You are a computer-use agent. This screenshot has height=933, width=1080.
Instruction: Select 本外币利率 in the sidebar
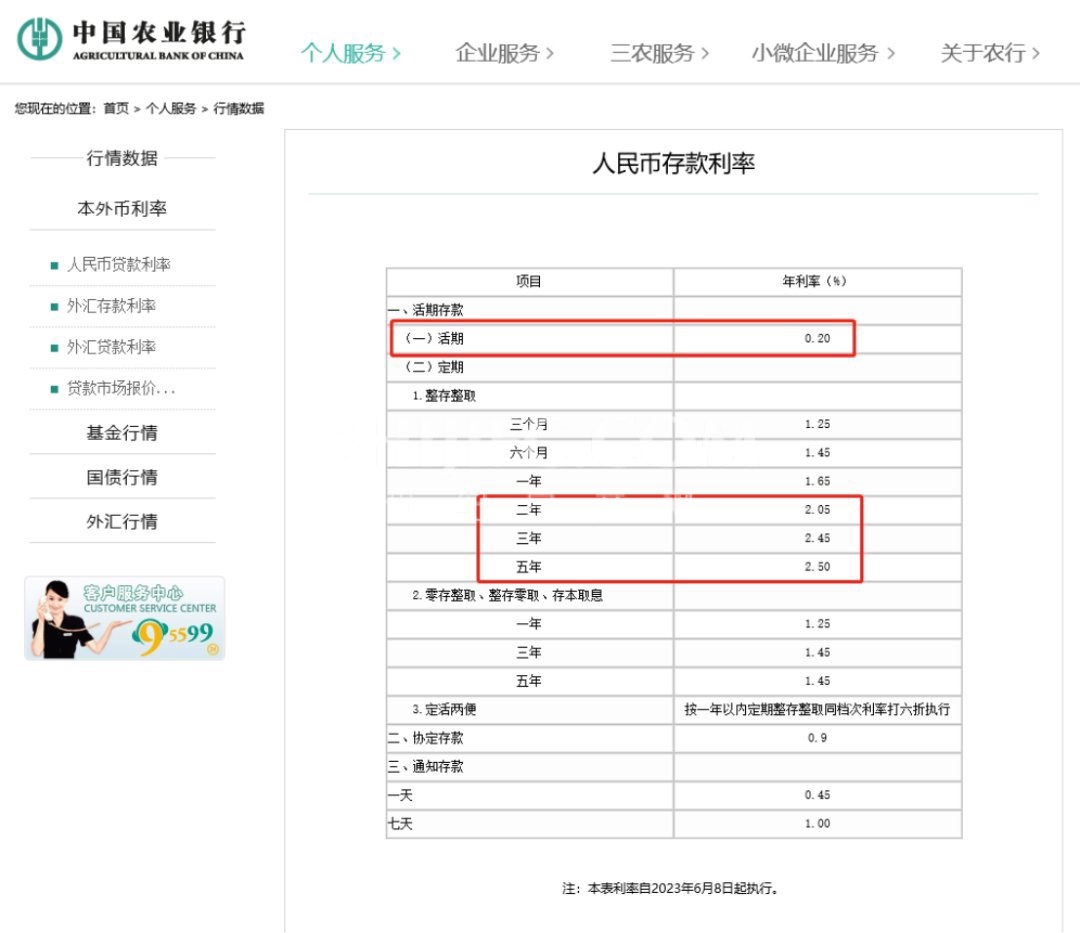click(122, 209)
